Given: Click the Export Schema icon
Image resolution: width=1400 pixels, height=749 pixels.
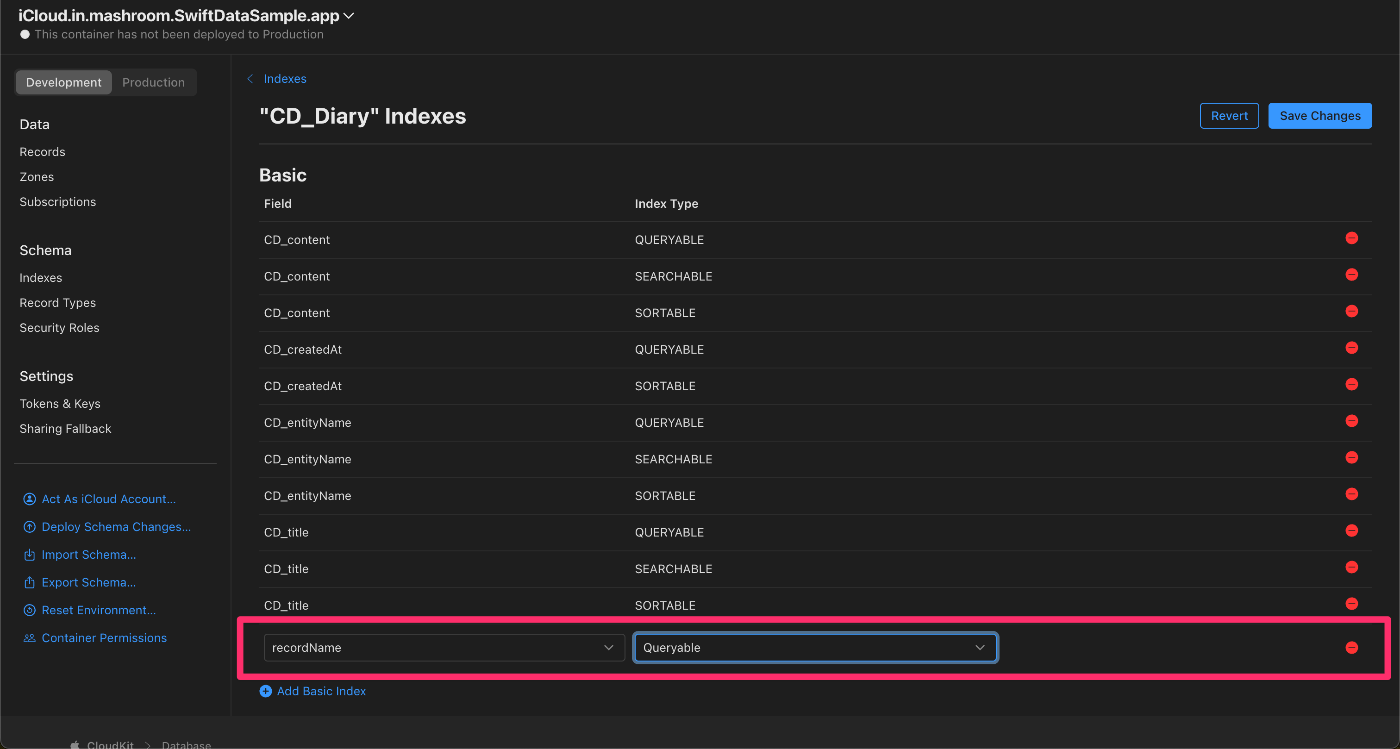Looking at the screenshot, I should tap(29, 583).
